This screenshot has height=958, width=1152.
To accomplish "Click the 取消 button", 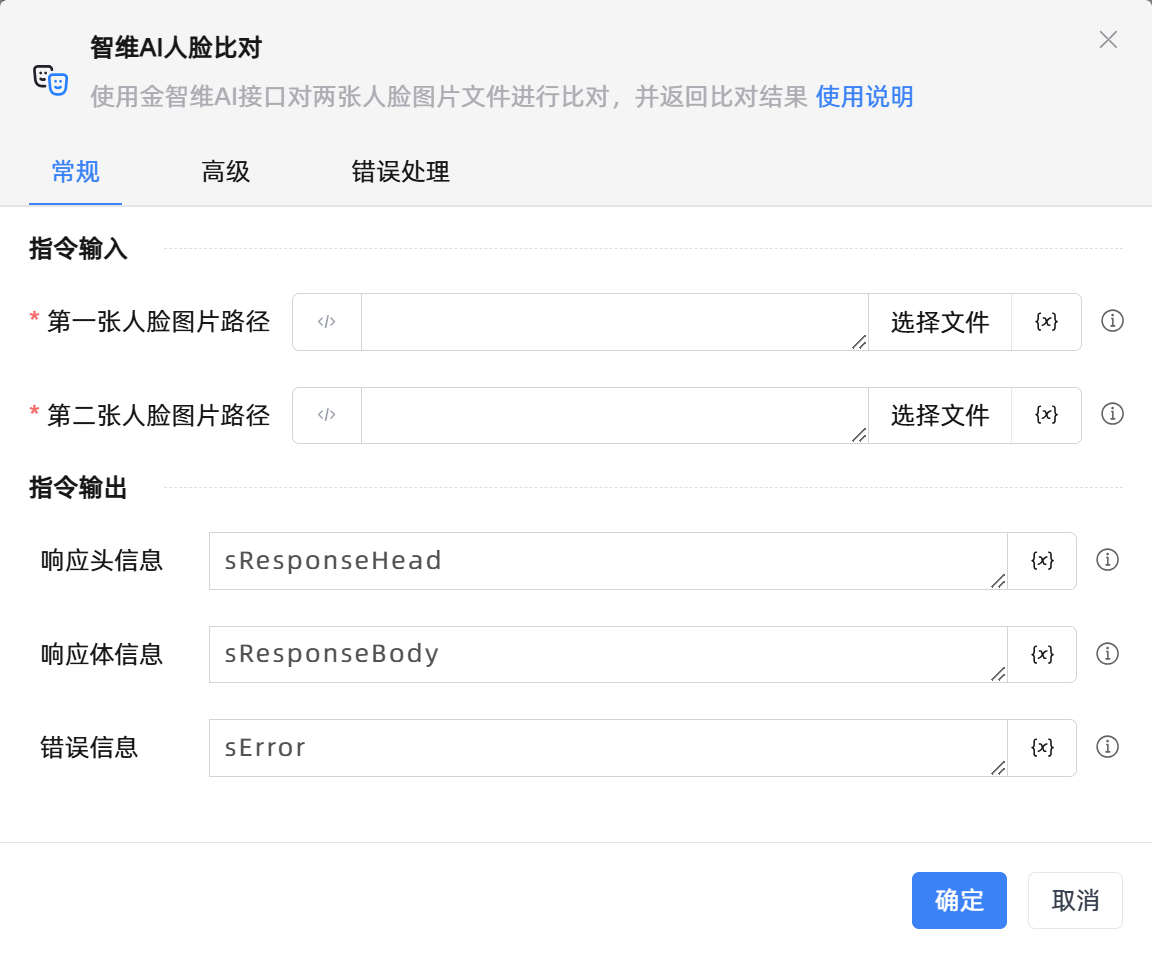I will 1075,901.
